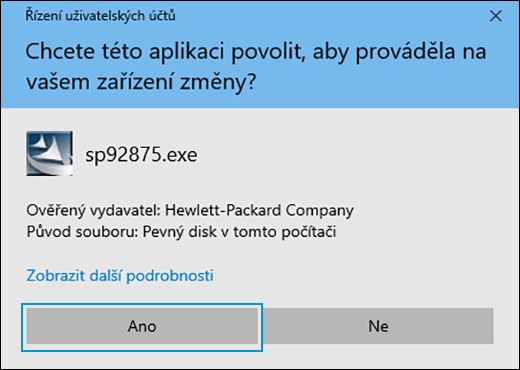Click the Chcete této aplikaci povolit heading

click(166, 52)
